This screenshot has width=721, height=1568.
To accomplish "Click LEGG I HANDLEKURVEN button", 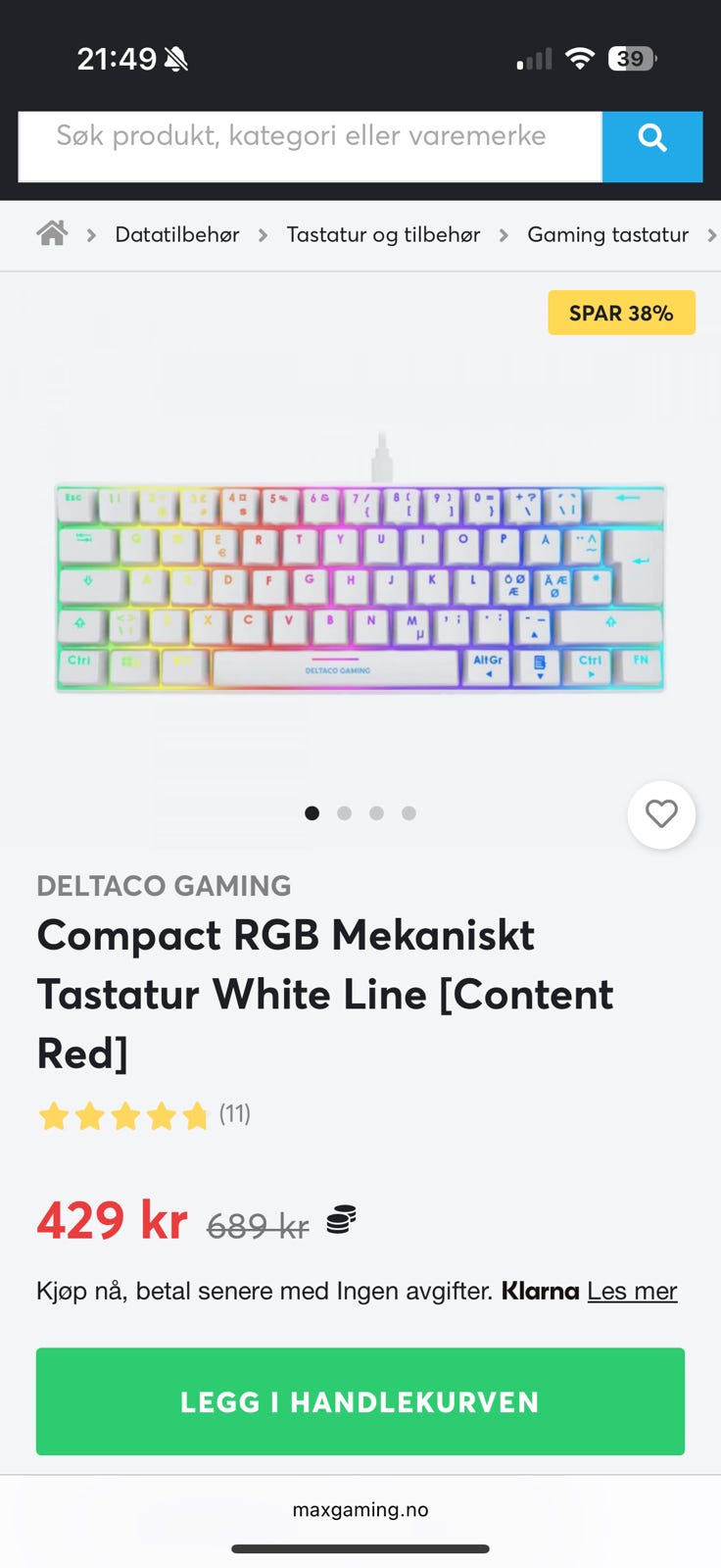I will (360, 1401).
